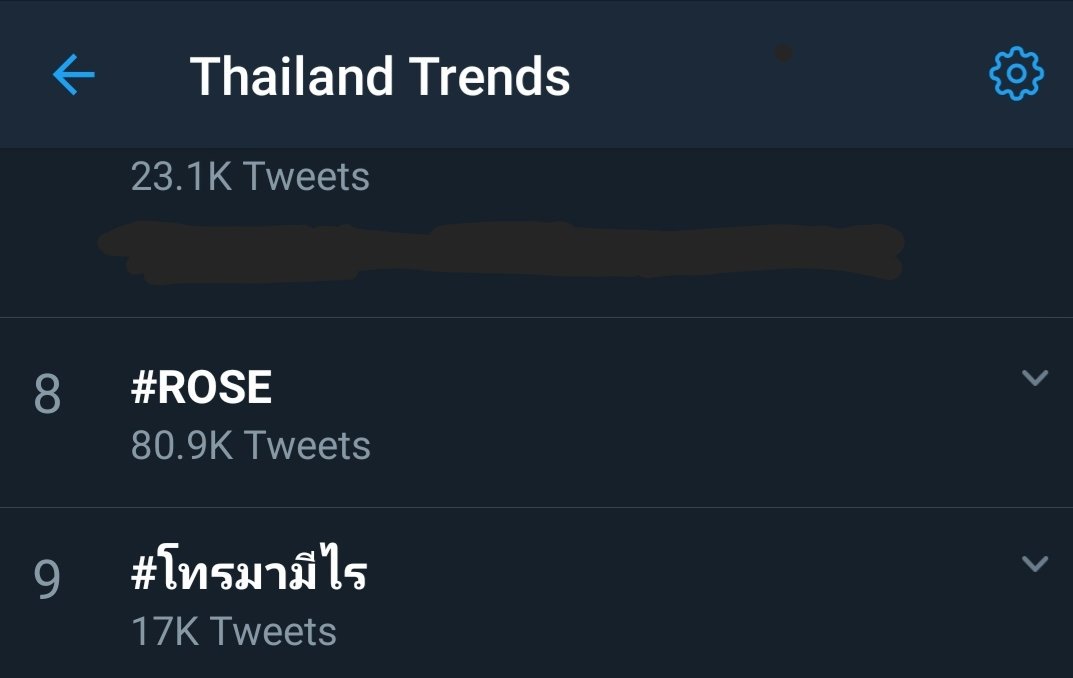
Task: Open the #โทรมามีไร hashtag trend
Action: point(249,569)
